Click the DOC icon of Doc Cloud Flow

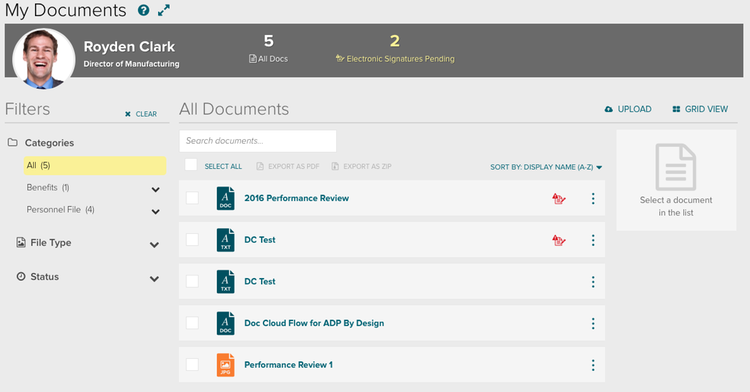(225, 323)
